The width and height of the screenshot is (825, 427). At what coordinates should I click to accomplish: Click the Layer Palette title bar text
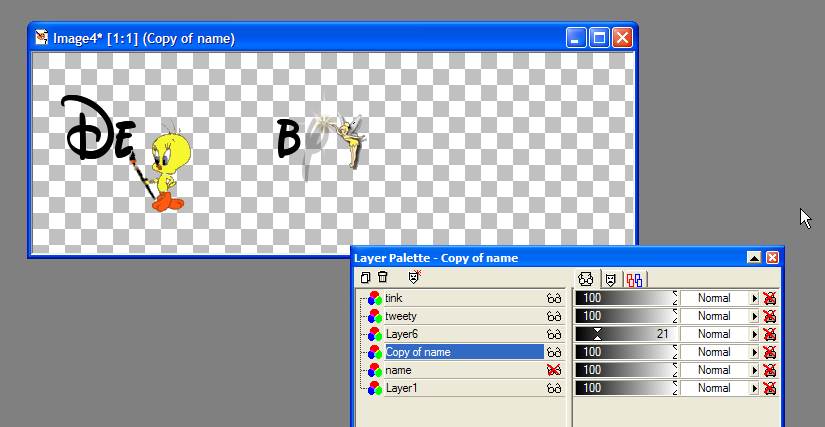click(436, 258)
